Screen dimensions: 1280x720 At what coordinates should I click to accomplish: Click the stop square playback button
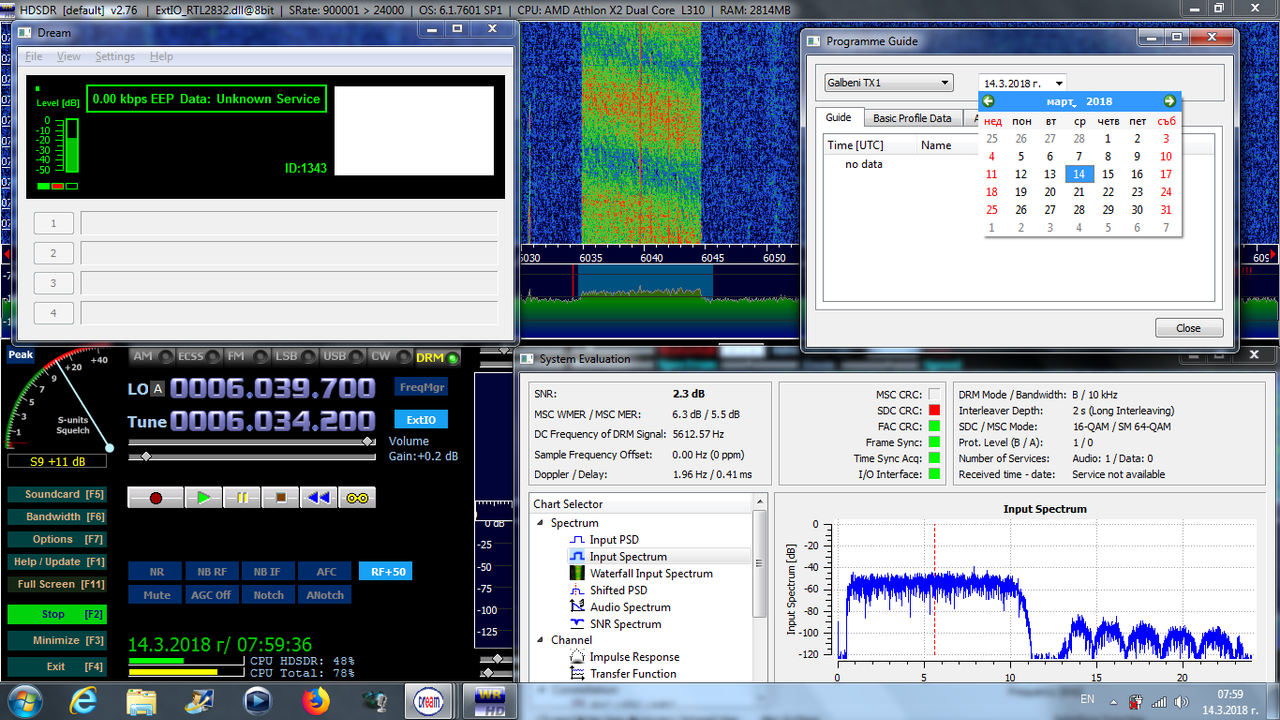coord(281,497)
